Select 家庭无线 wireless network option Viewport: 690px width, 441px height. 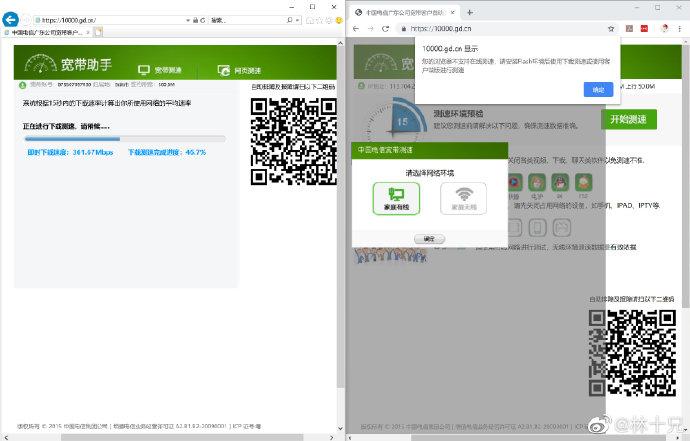pyautogui.click(x=463, y=198)
